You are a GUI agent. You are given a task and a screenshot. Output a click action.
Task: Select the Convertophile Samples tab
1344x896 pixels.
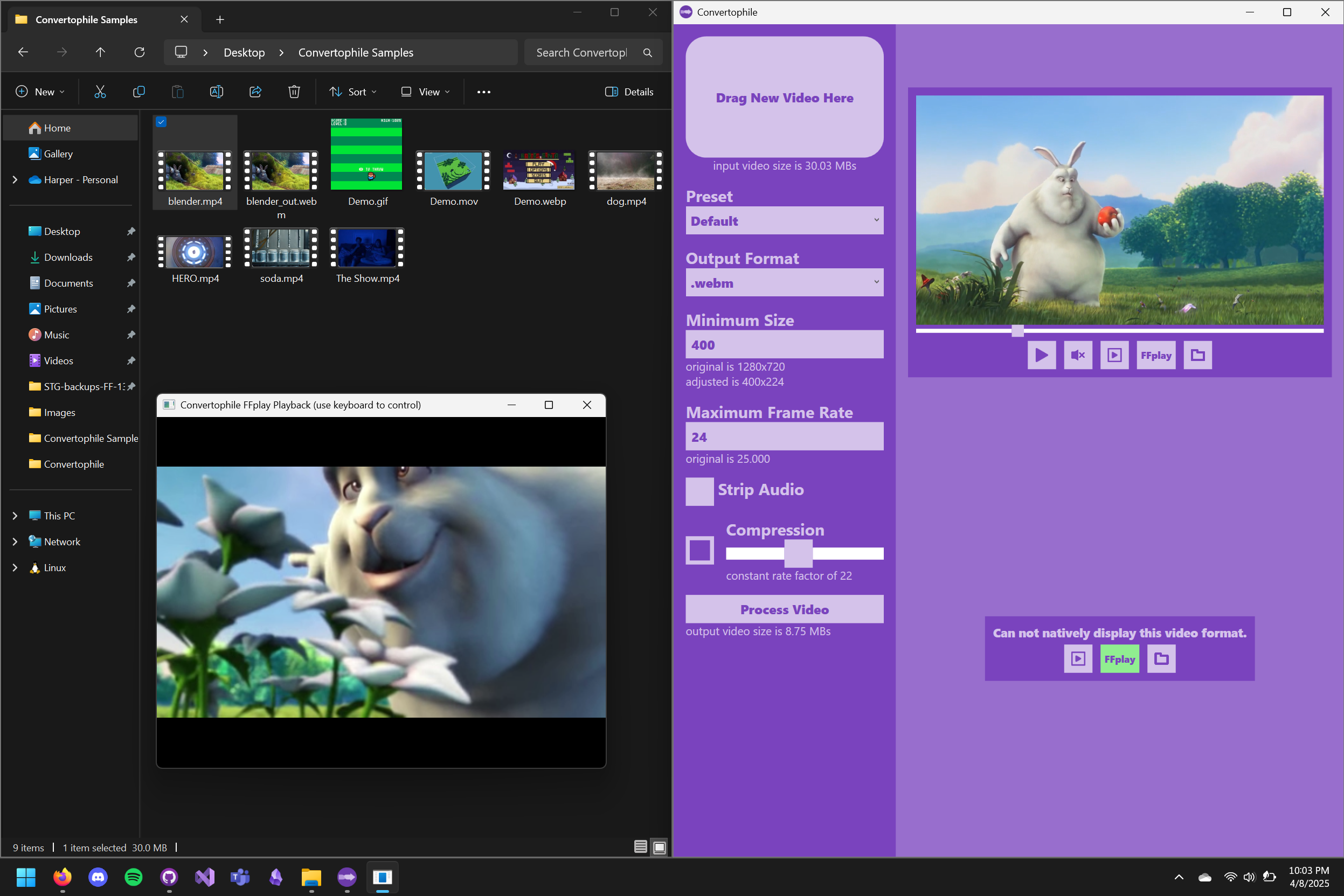[102, 19]
